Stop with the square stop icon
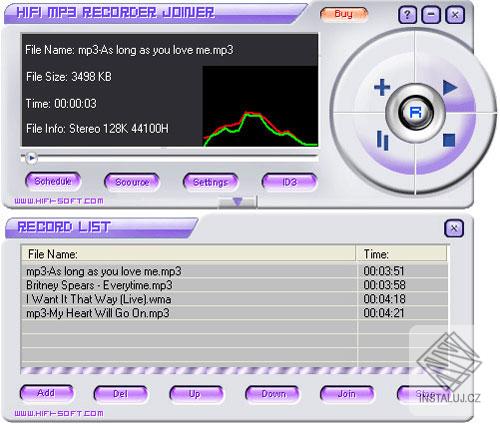The width and height of the screenshot is (500, 425). pyautogui.click(x=449, y=140)
